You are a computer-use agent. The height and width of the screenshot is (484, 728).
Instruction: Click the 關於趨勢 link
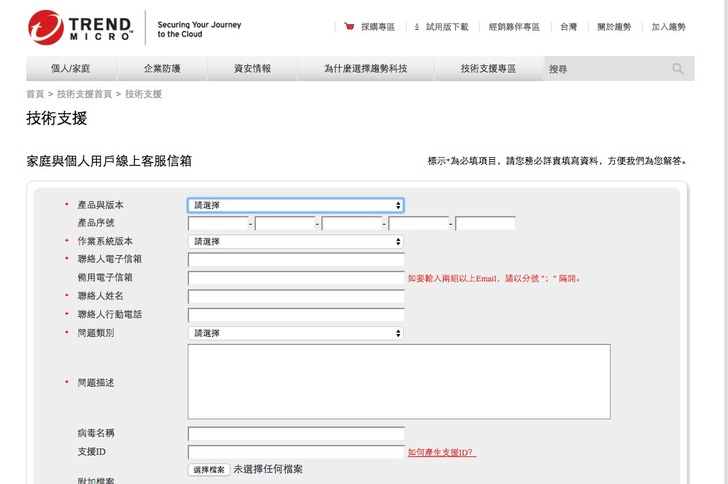coord(614,27)
